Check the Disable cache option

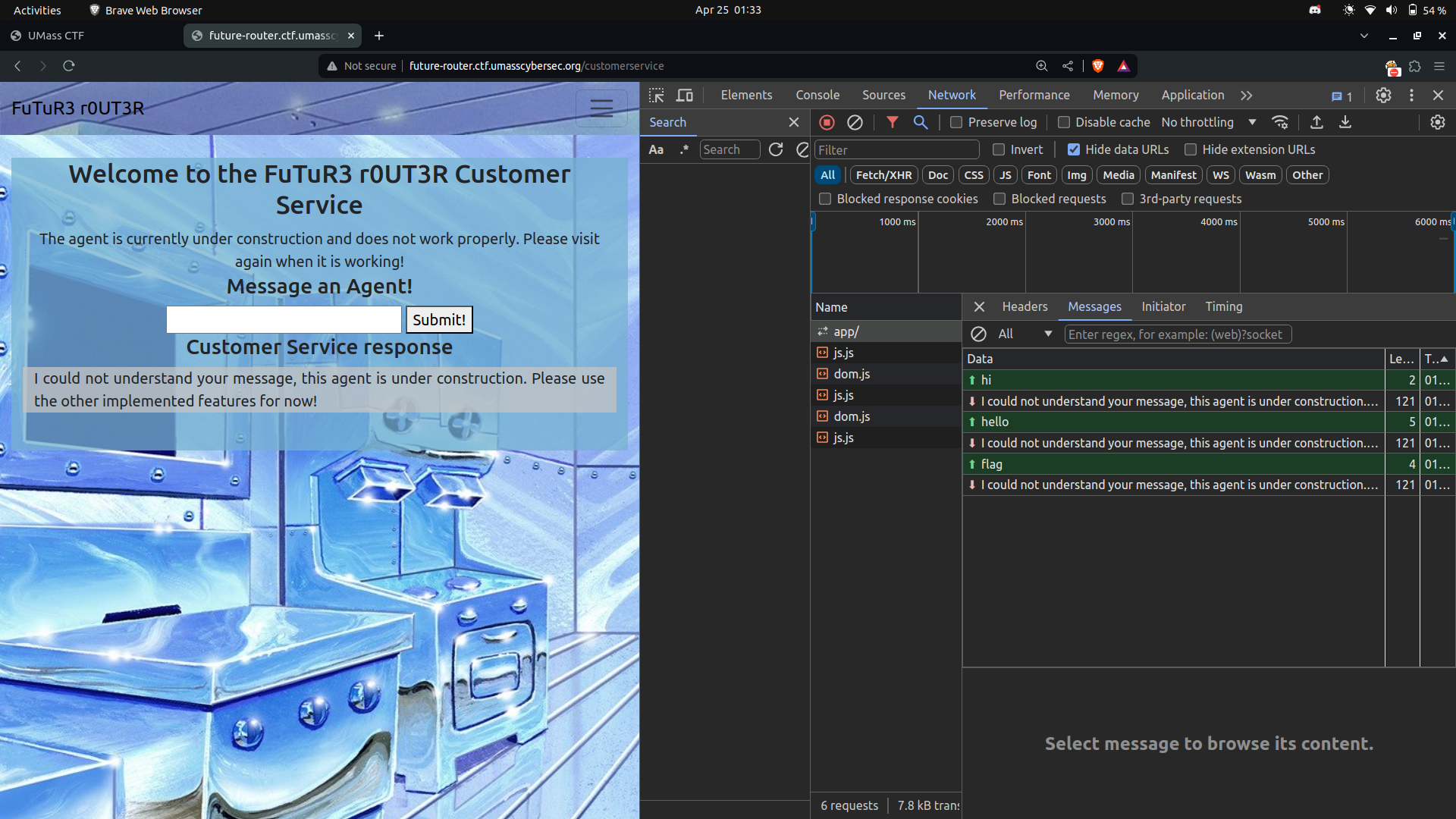click(1064, 122)
